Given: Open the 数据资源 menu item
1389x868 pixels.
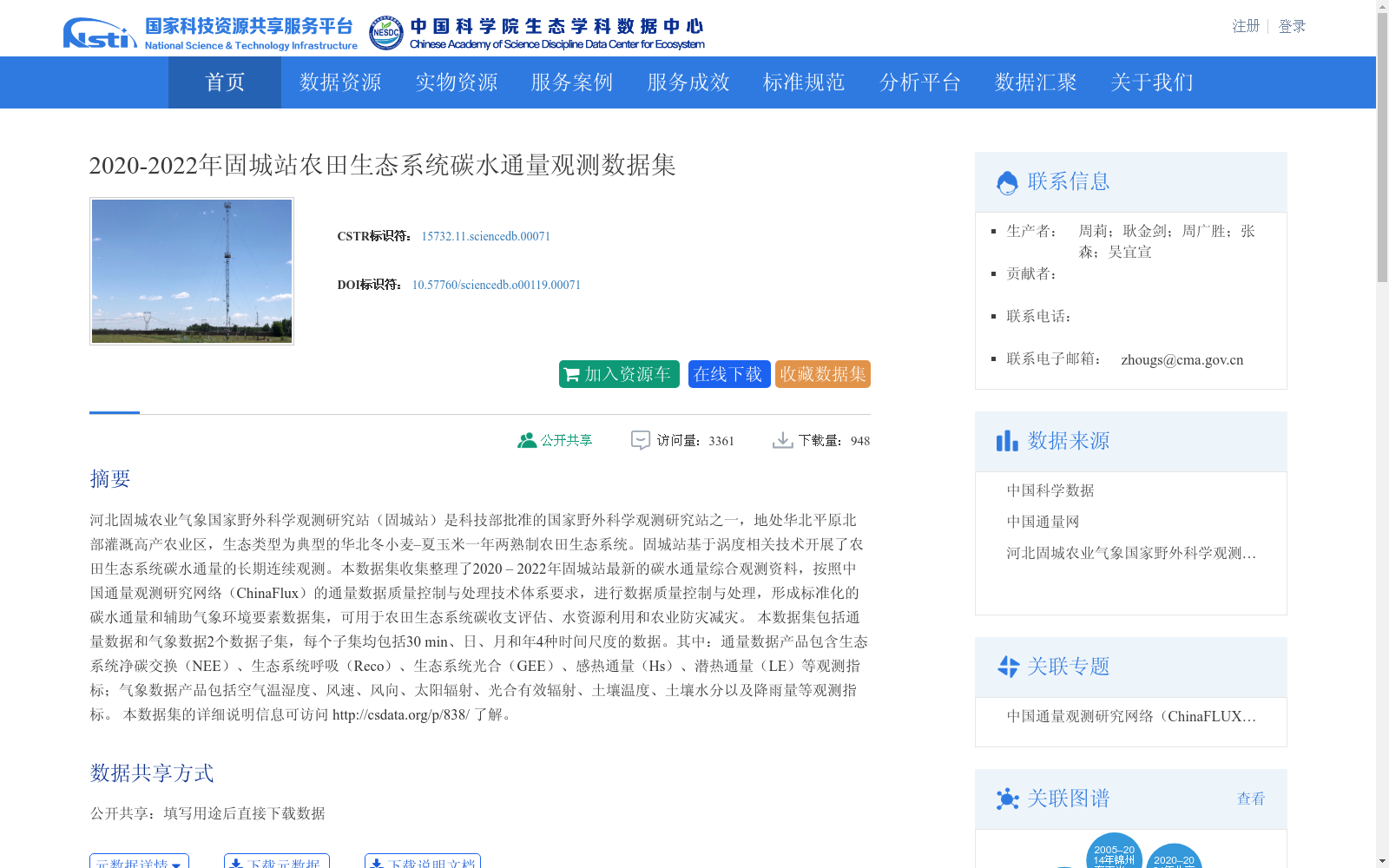Looking at the screenshot, I should click(340, 82).
